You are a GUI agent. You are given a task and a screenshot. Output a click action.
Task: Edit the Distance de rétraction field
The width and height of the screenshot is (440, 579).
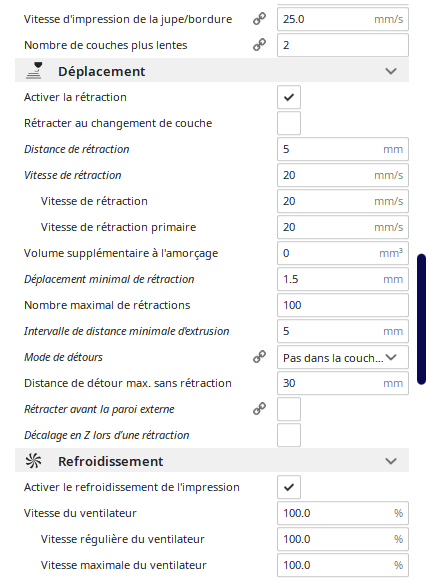(x=343, y=149)
